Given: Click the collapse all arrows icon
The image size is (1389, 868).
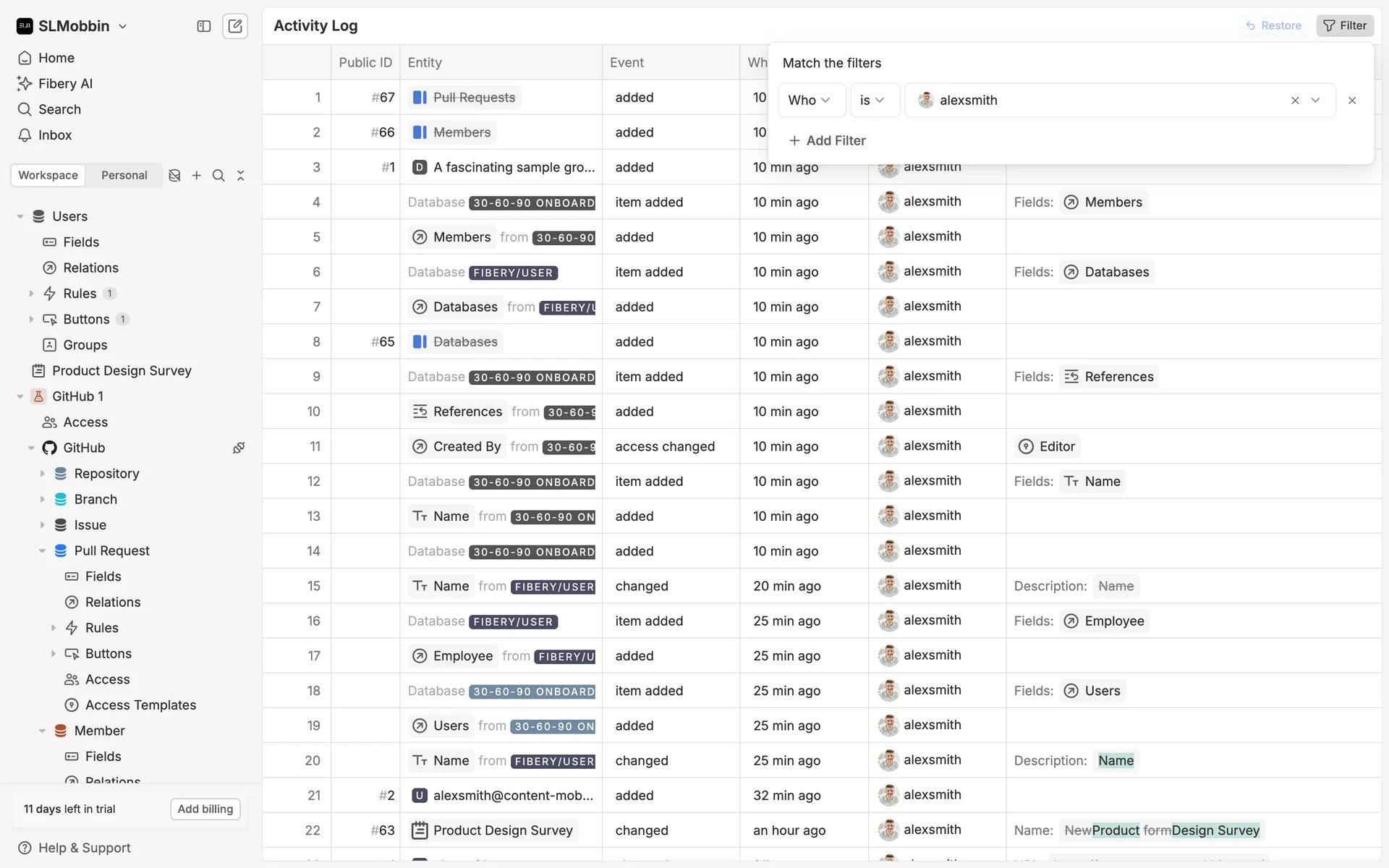Looking at the screenshot, I should click(241, 175).
